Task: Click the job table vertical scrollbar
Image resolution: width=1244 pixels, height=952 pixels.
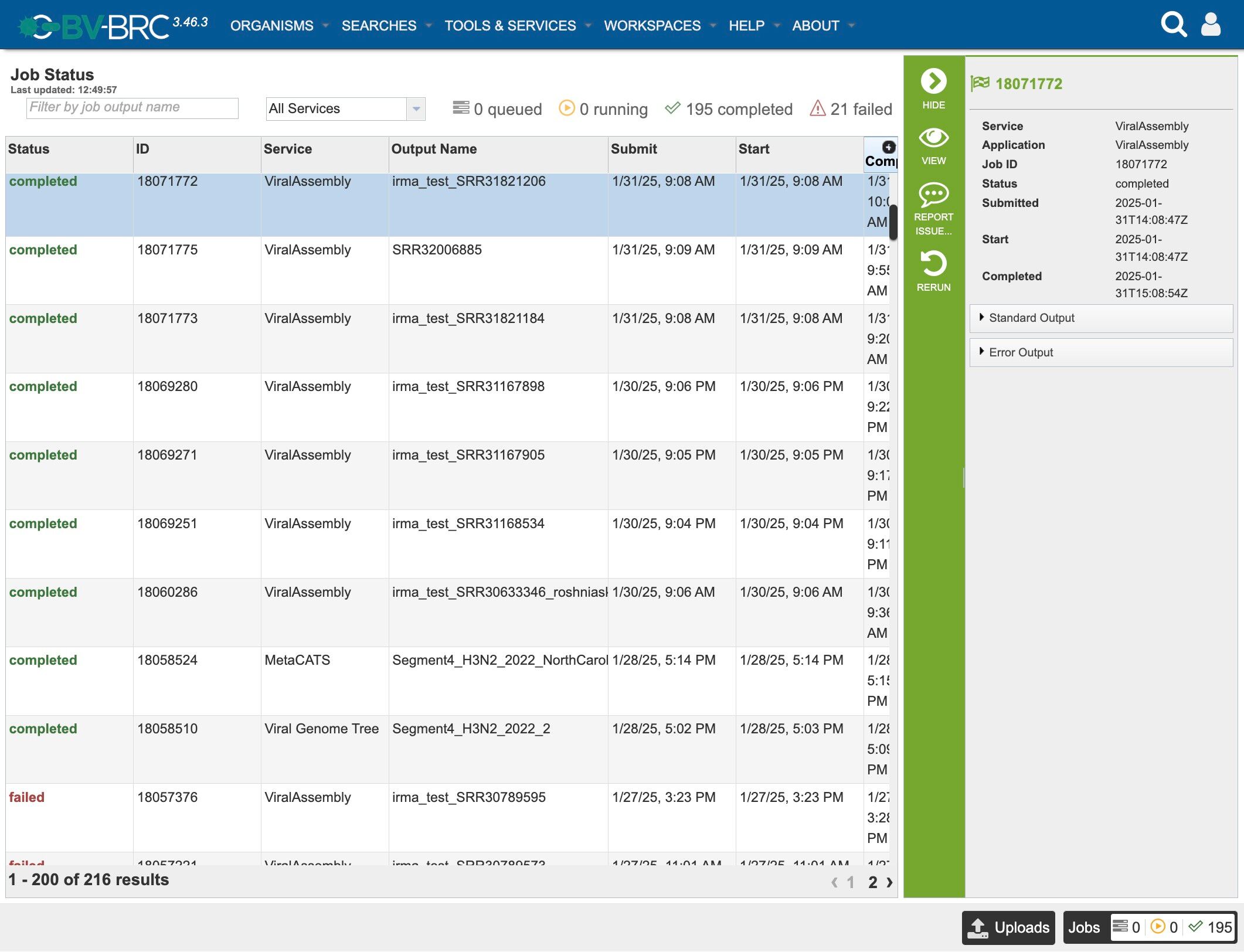Action: tap(893, 222)
